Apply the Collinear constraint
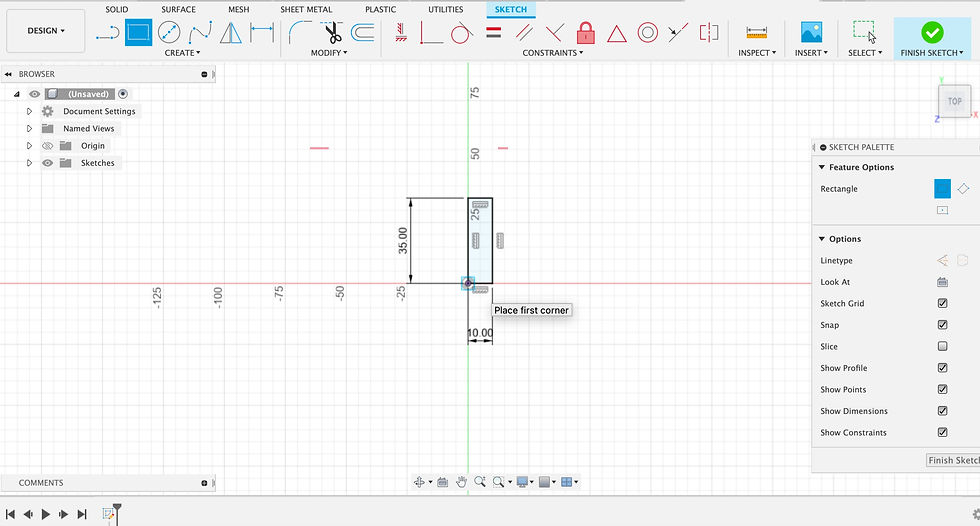The width and height of the screenshot is (980, 526). [678, 32]
